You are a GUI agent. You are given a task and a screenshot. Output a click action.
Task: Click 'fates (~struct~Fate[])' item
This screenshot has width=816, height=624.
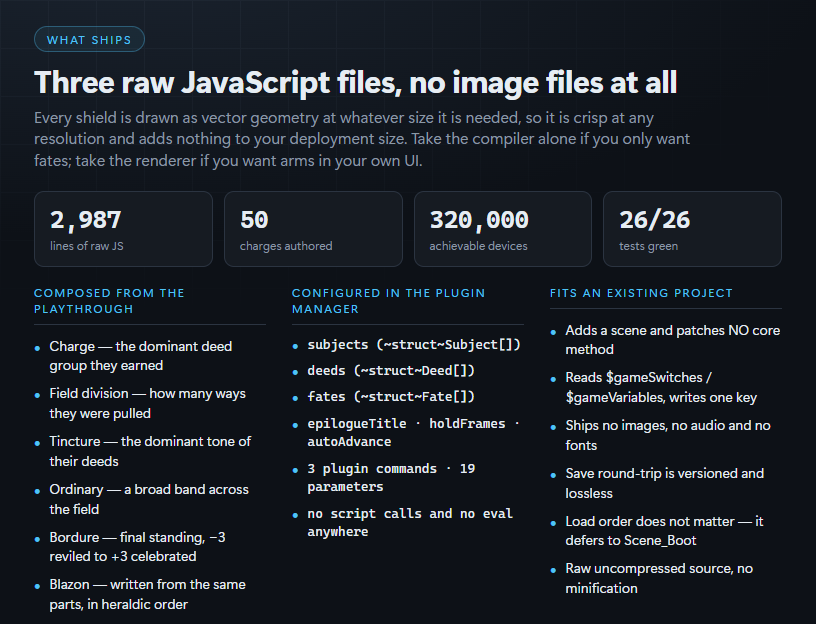point(391,397)
